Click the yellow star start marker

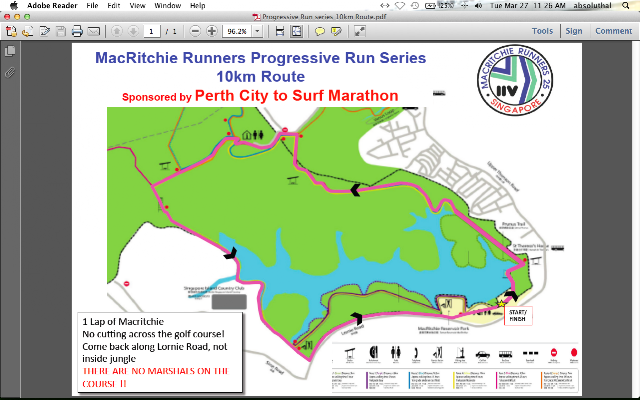(501, 304)
